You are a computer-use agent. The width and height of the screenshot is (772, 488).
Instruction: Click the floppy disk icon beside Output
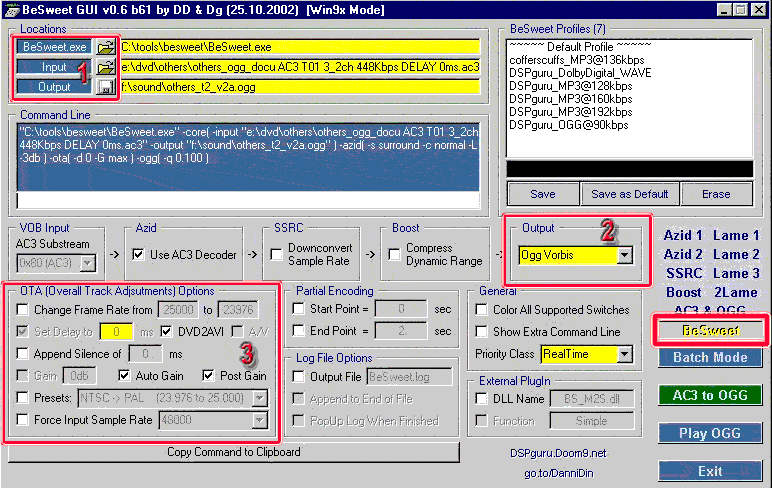point(106,87)
